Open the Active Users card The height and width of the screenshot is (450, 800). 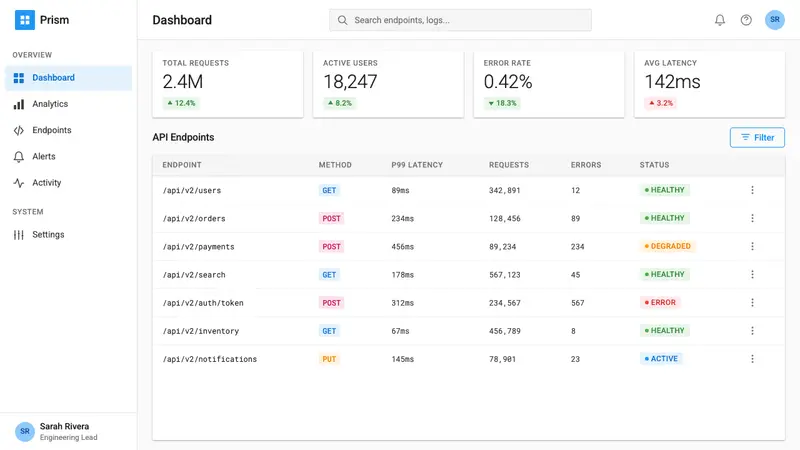[x=388, y=84]
